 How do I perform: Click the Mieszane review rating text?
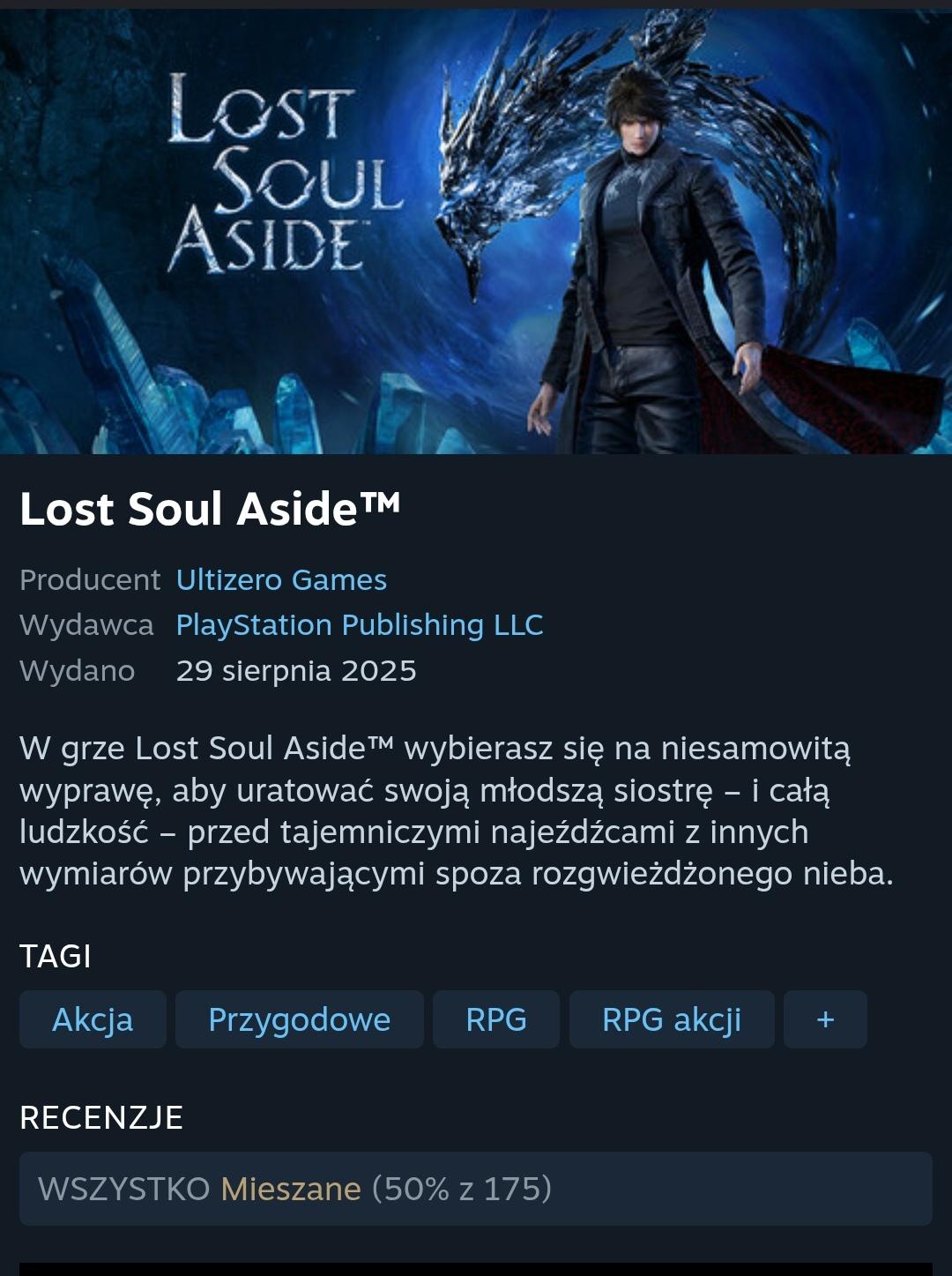click(291, 1189)
